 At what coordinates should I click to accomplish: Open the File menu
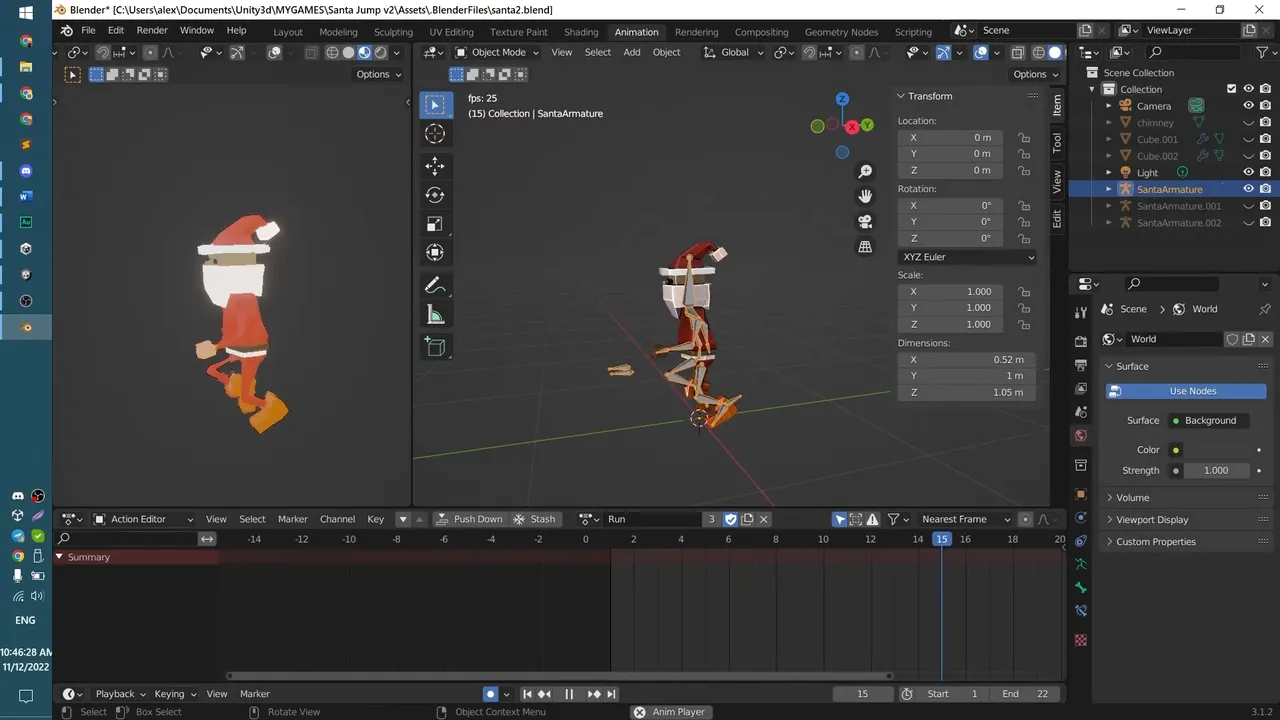[88, 30]
